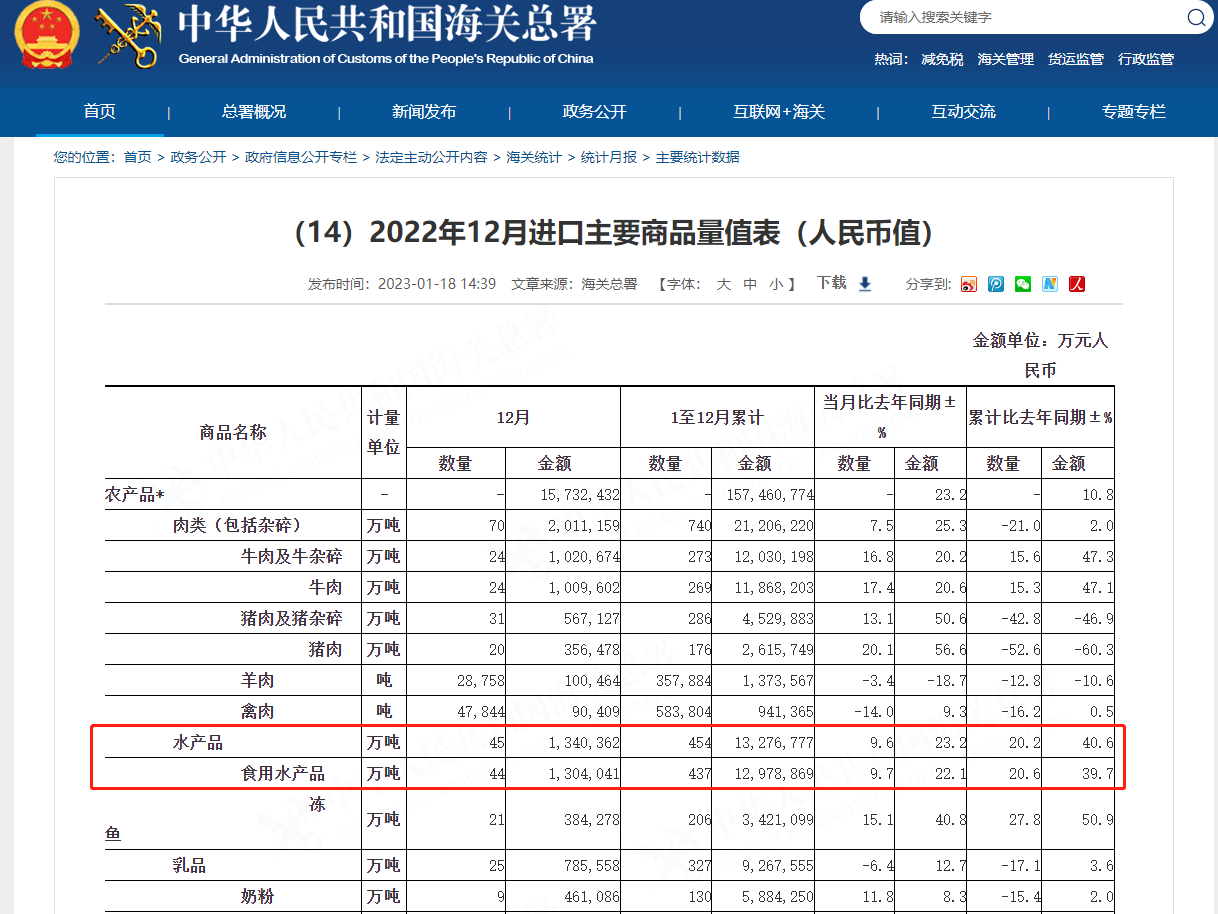The width and height of the screenshot is (1218, 914).
Task: Click the 羊肉 row label
Action: click(x=258, y=680)
